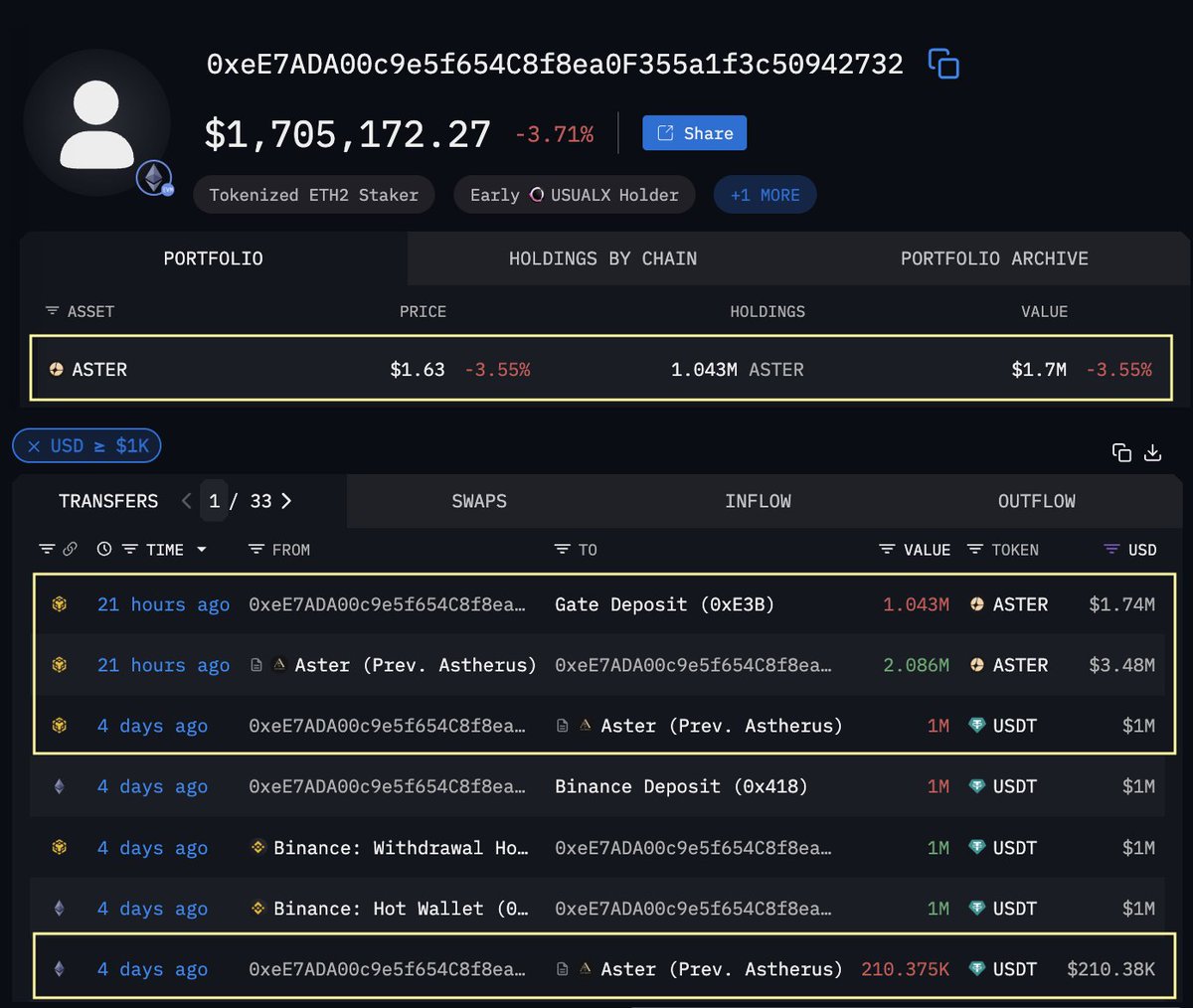Image resolution: width=1193 pixels, height=1008 pixels.
Task: Open the OUTFLOW tab
Action: (x=1037, y=501)
